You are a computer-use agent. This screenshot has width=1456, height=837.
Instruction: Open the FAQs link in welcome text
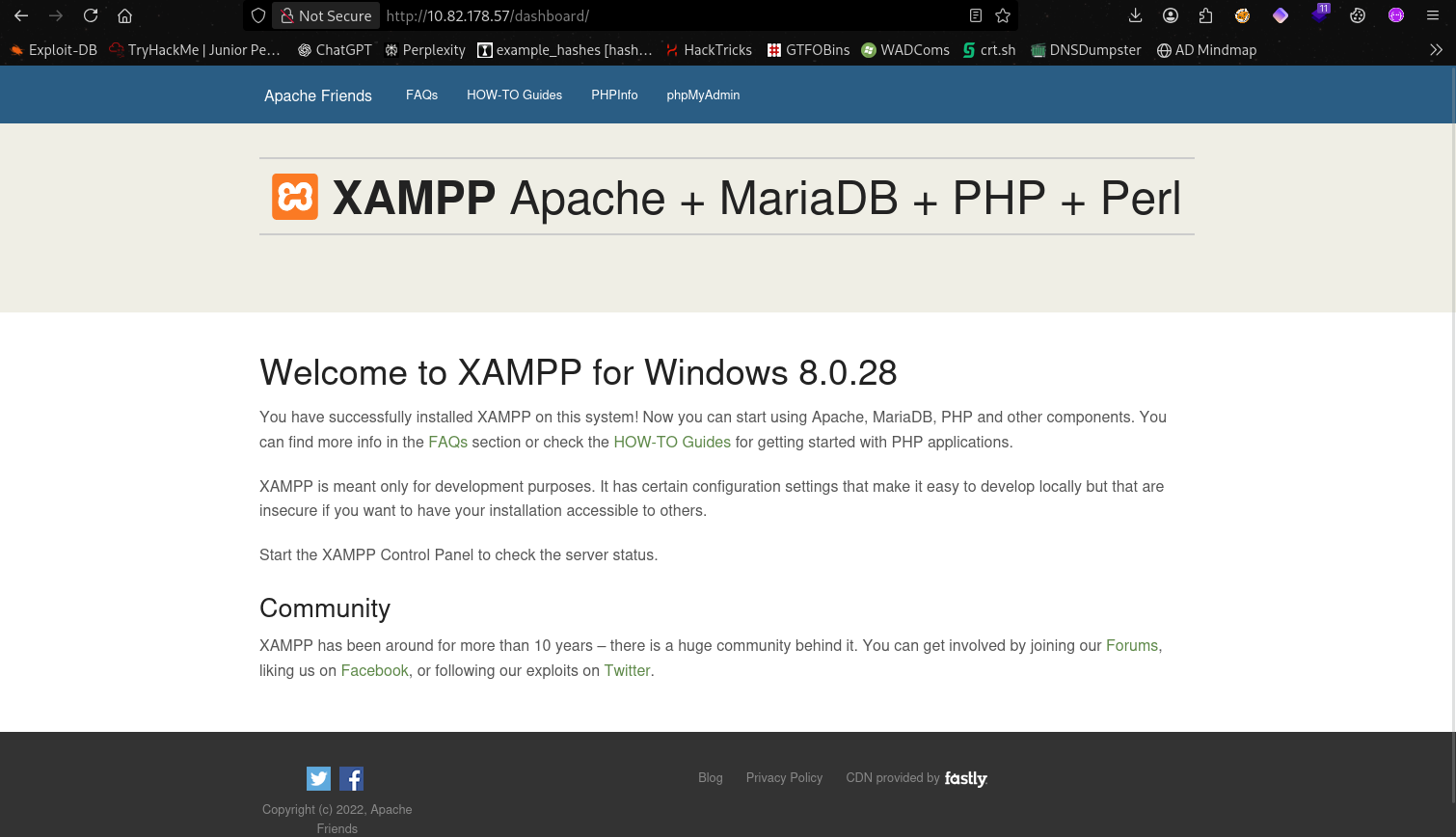[447, 442]
